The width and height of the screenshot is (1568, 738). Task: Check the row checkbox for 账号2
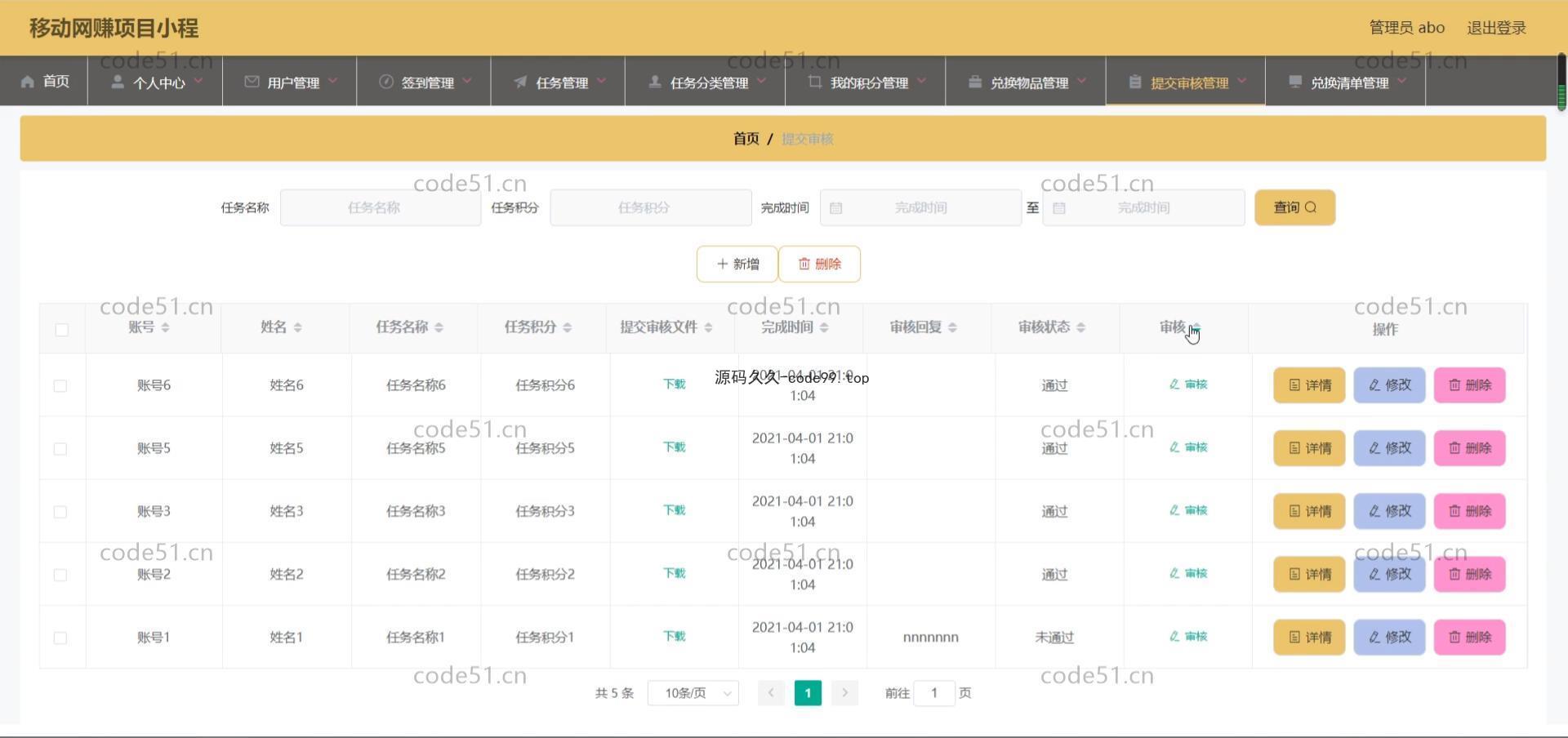[x=60, y=576]
